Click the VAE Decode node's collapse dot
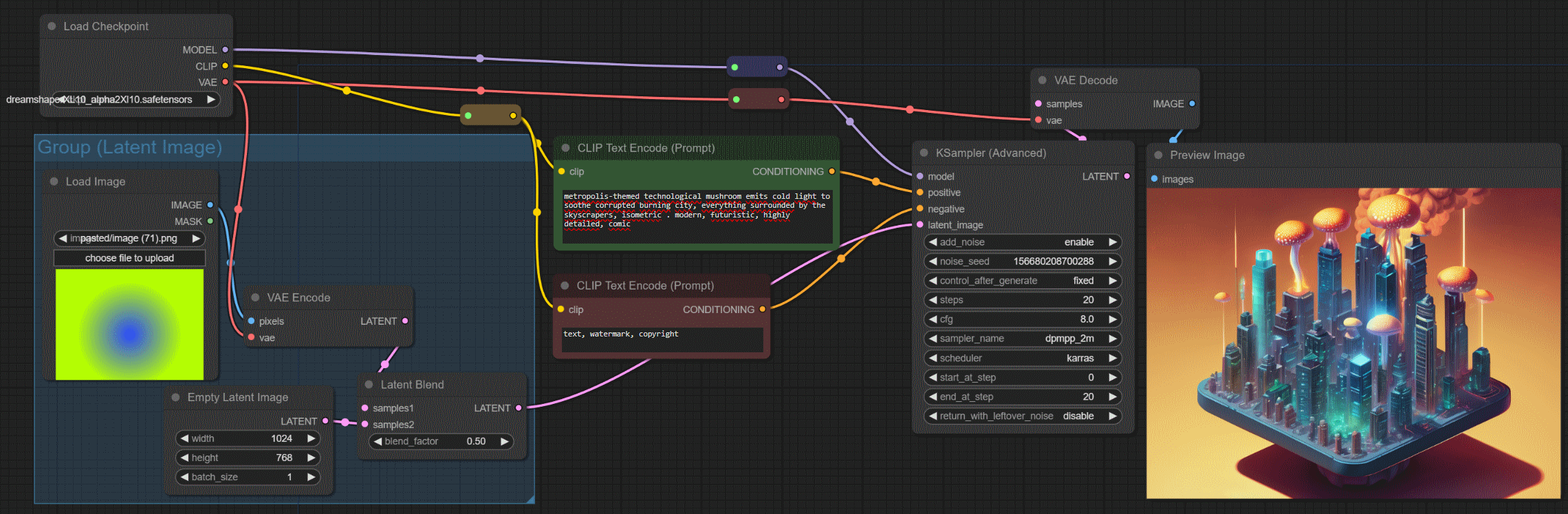Image resolution: width=1568 pixels, height=514 pixels. tap(1042, 81)
